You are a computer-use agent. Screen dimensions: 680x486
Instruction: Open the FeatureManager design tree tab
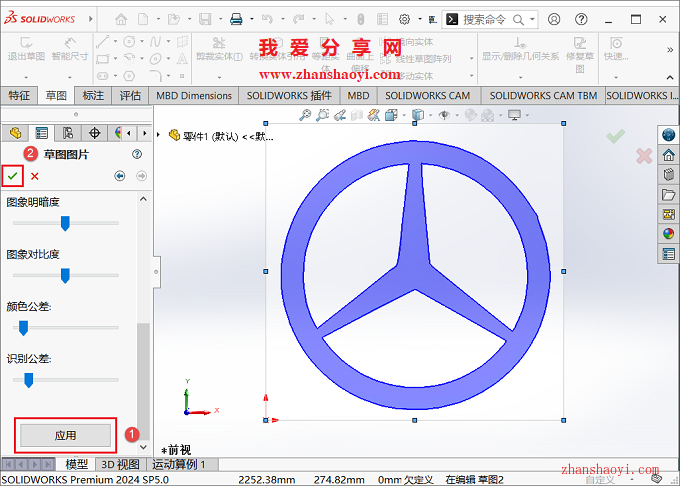click(15, 133)
